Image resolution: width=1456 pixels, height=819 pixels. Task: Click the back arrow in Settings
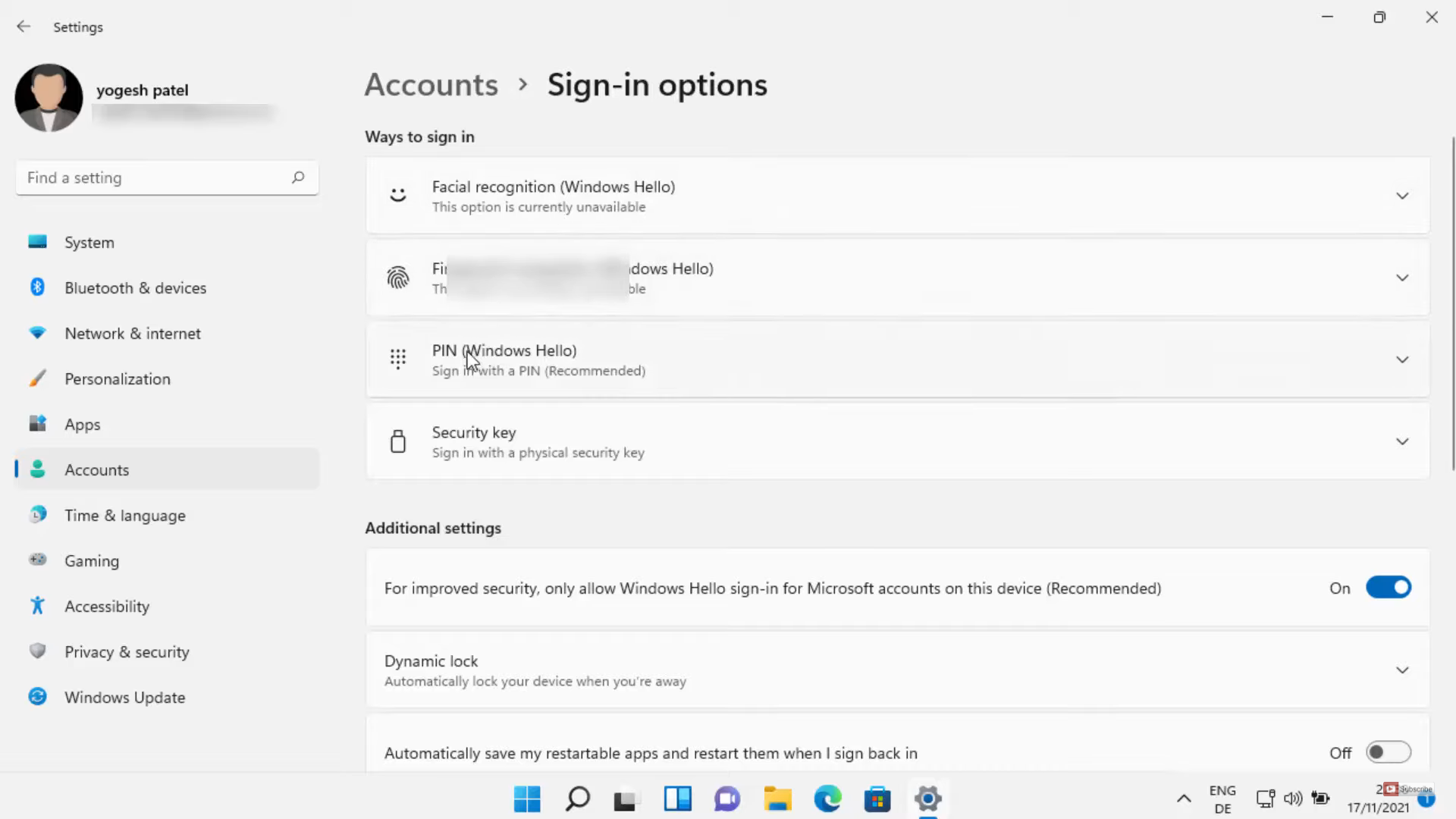pos(24,27)
